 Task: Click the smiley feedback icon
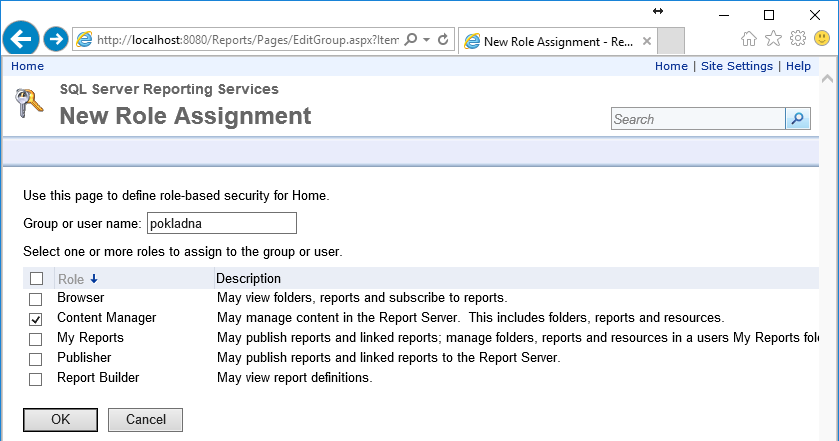tap(822, 39)
